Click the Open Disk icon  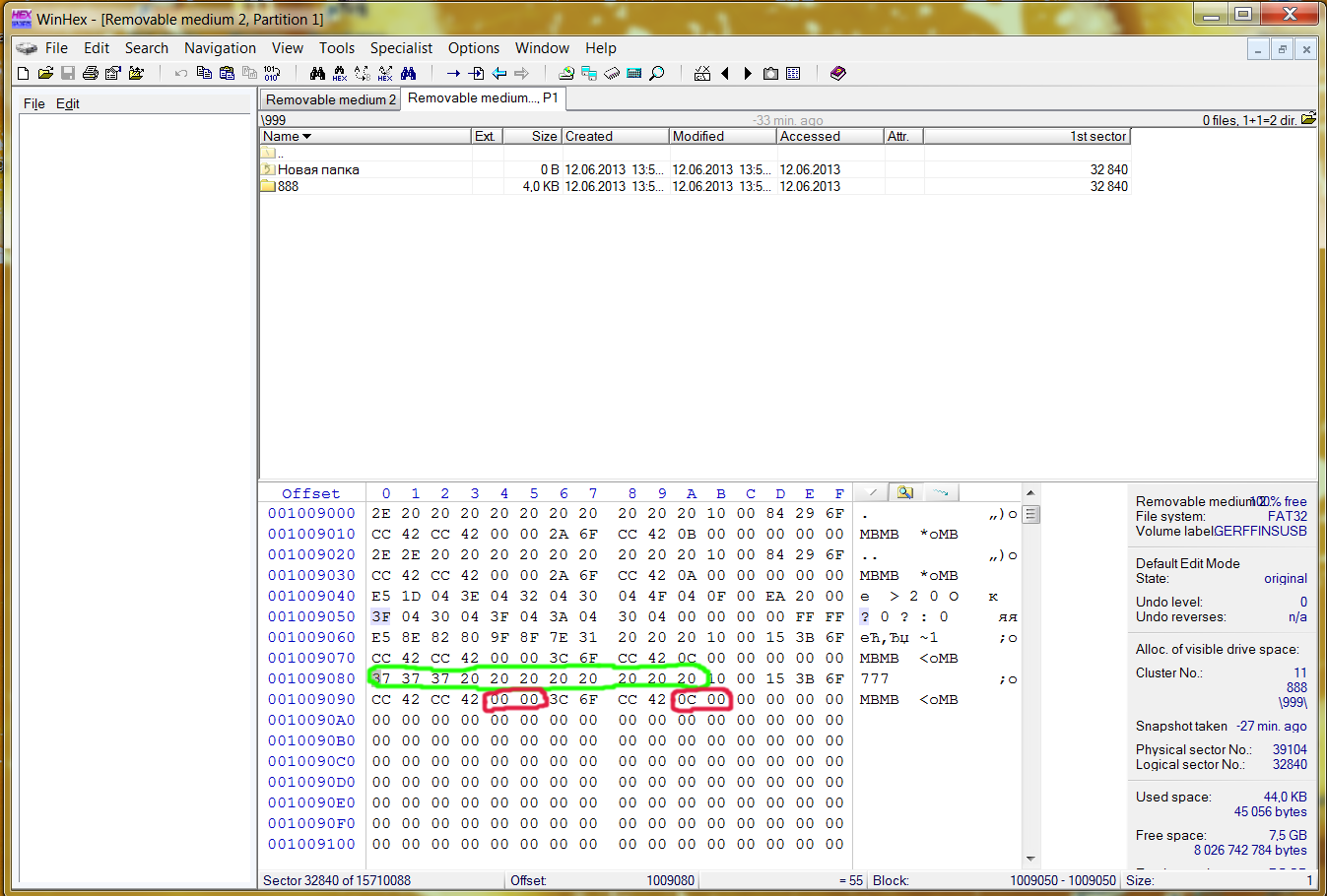[x=566, y=73]
